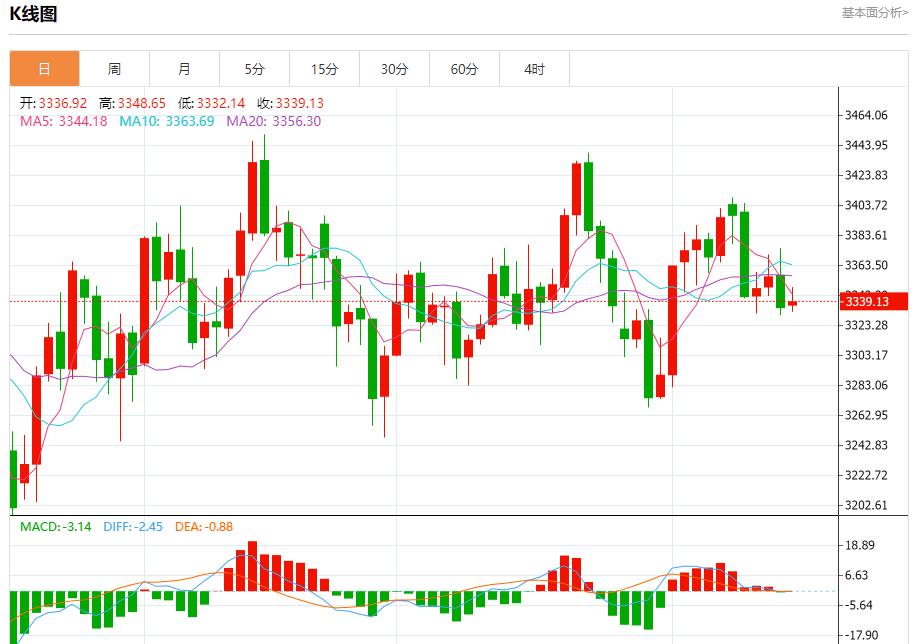Select the 30分 timeframe
Screen dimensions: 915x644
click(x=394, y=68)
